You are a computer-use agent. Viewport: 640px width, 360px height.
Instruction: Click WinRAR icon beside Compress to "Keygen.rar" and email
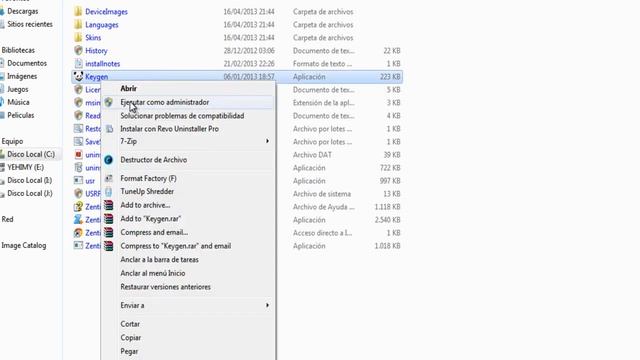click(x=109, y=246)
